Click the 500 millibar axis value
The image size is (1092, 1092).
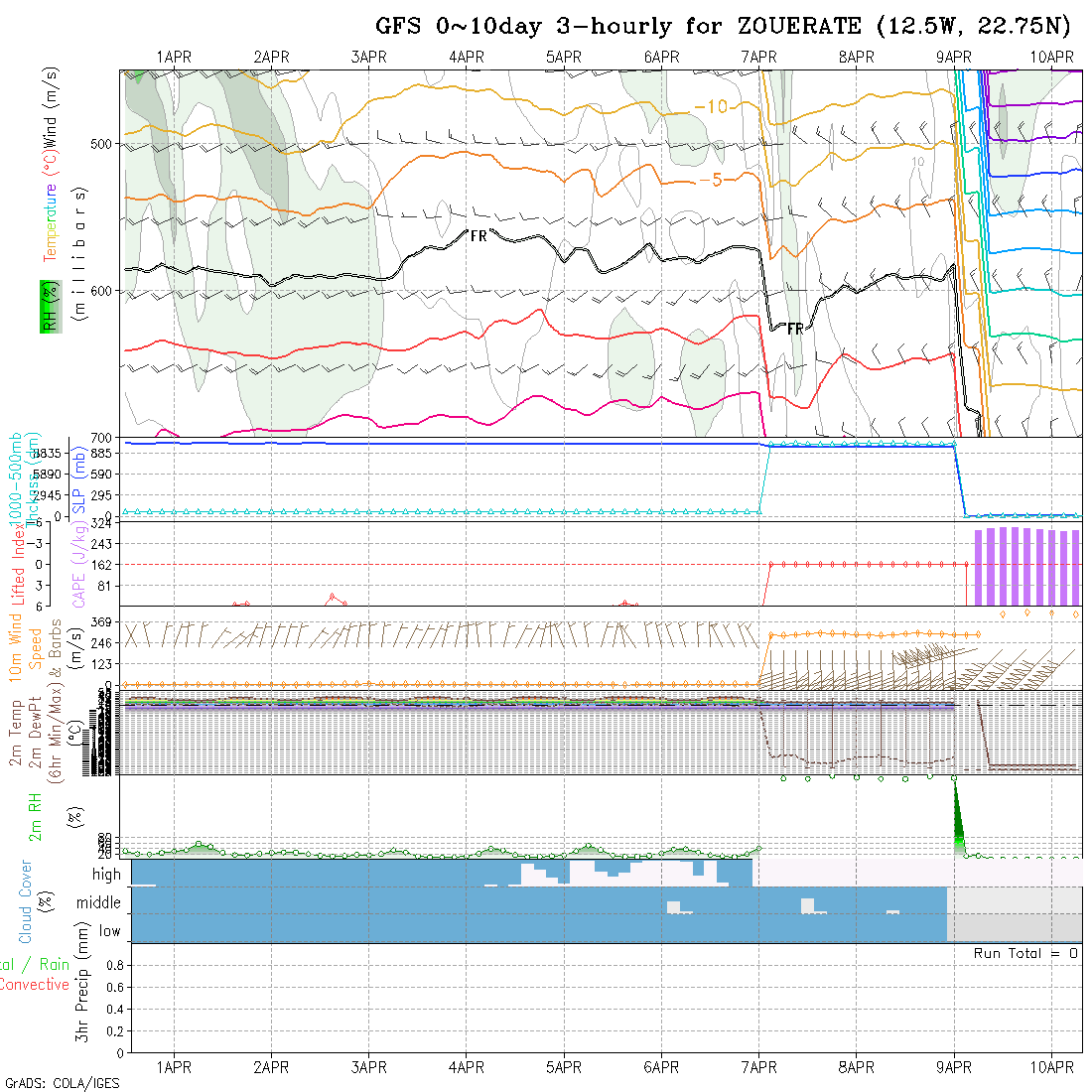[x=101, y=144]
